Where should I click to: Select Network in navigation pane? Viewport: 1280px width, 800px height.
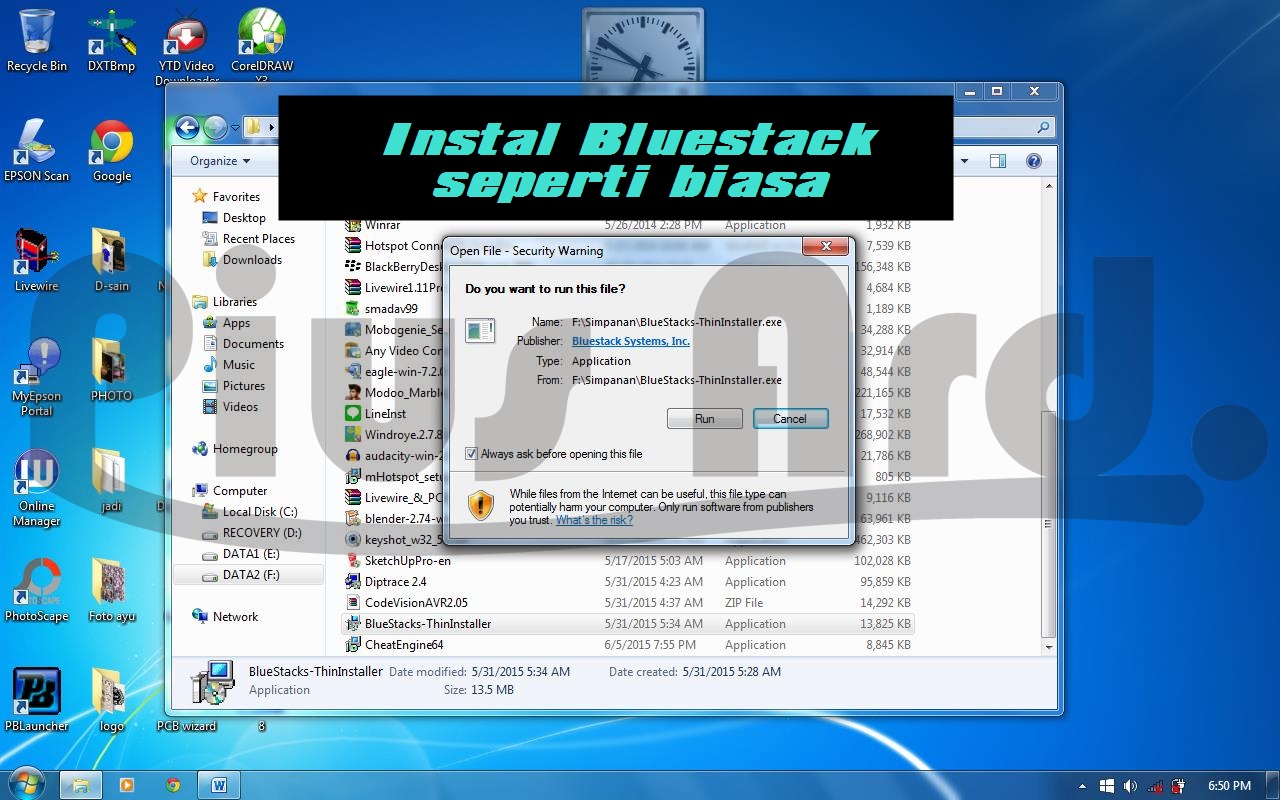pos(235,617)
